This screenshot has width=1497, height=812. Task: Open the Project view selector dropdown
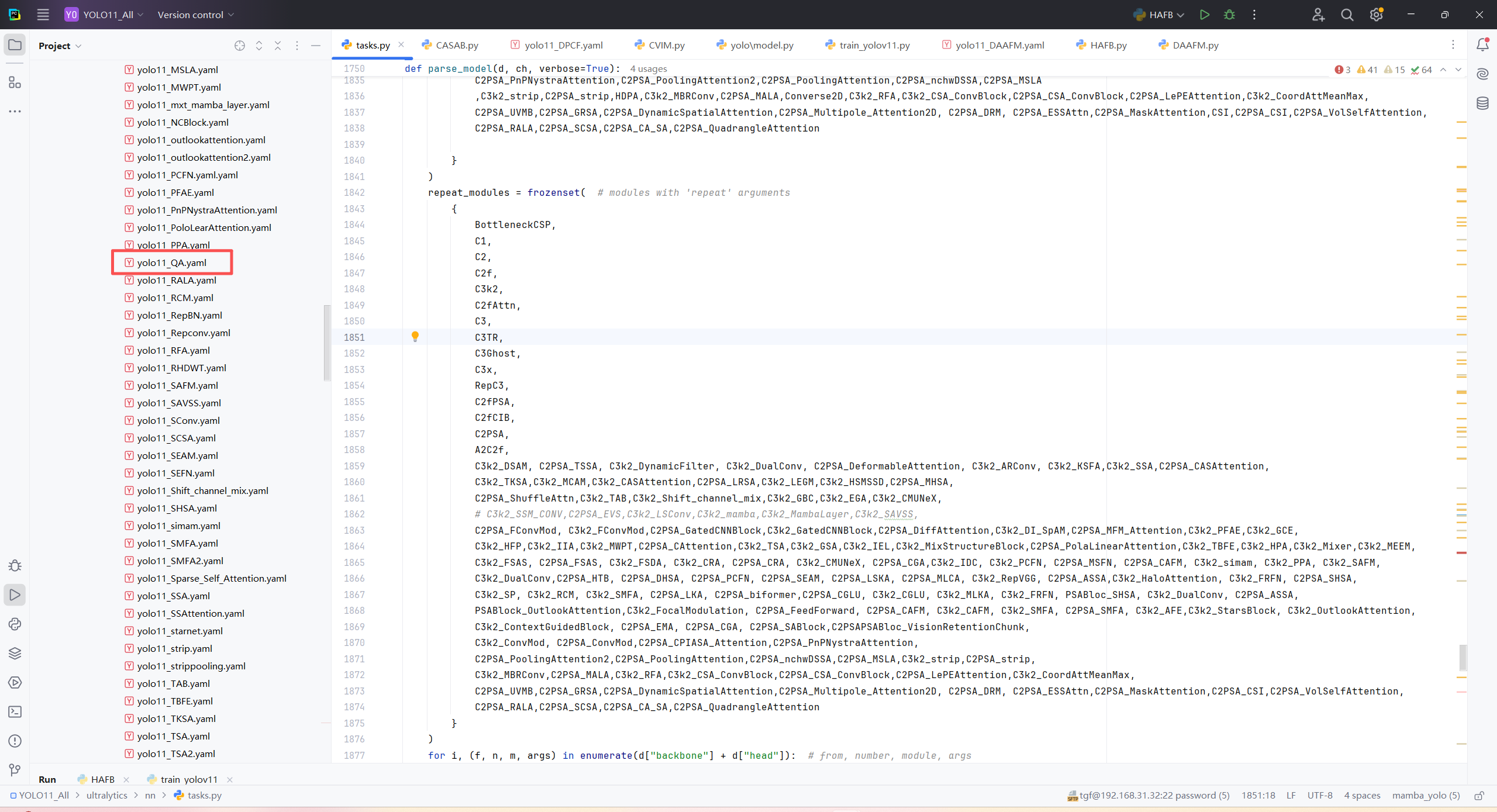(x=60, y=46)
